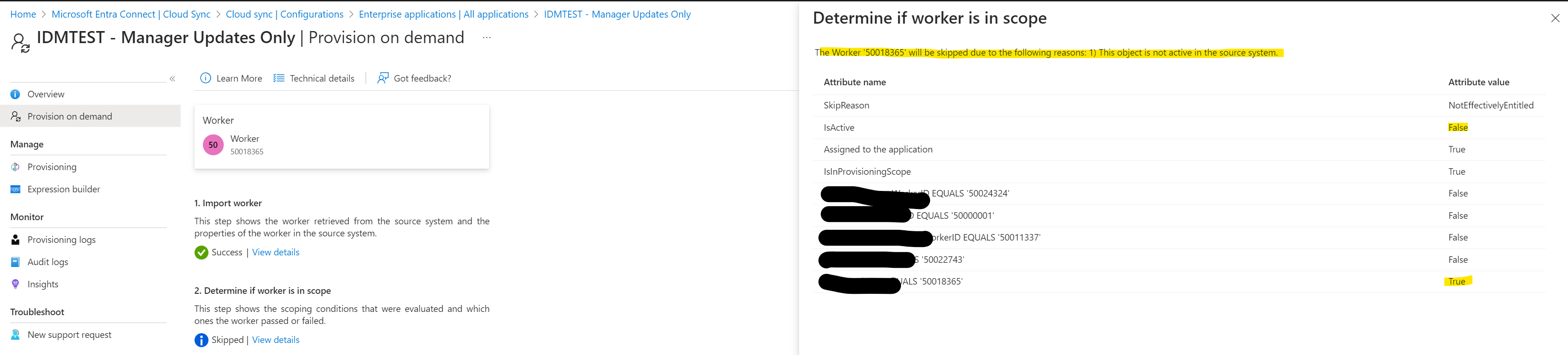Click the '50018365' condition row

[x=1179, y=281]
